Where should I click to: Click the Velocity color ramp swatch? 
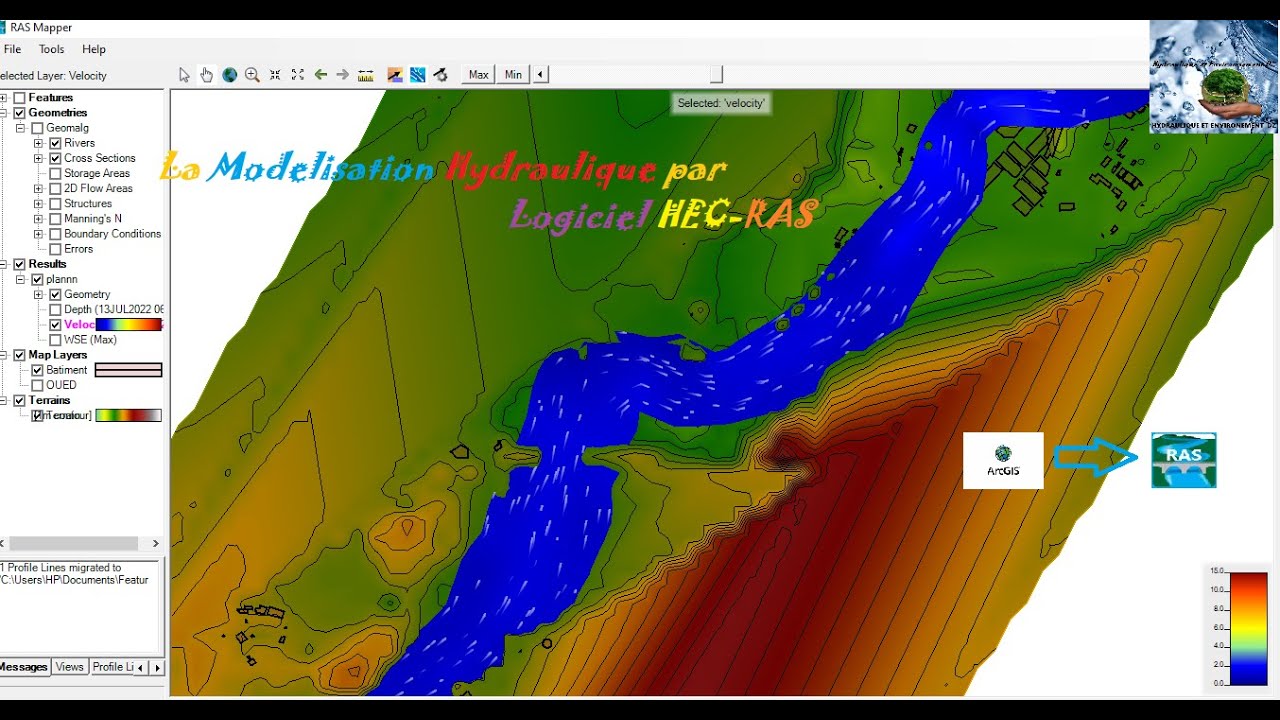pos(128,325)
